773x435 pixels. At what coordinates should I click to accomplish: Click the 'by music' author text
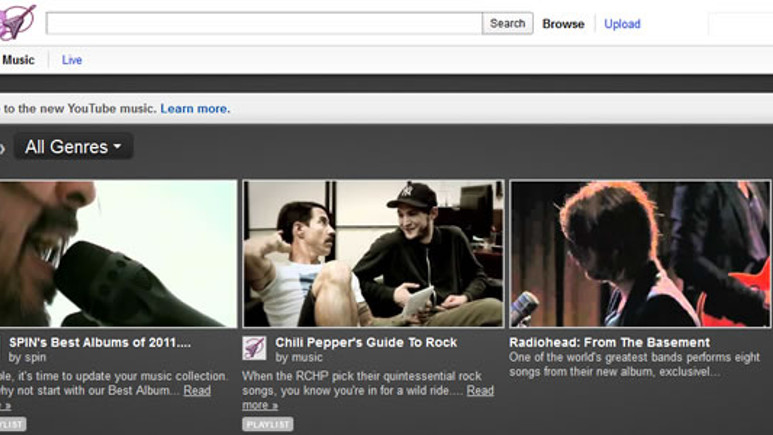(299, 357)
